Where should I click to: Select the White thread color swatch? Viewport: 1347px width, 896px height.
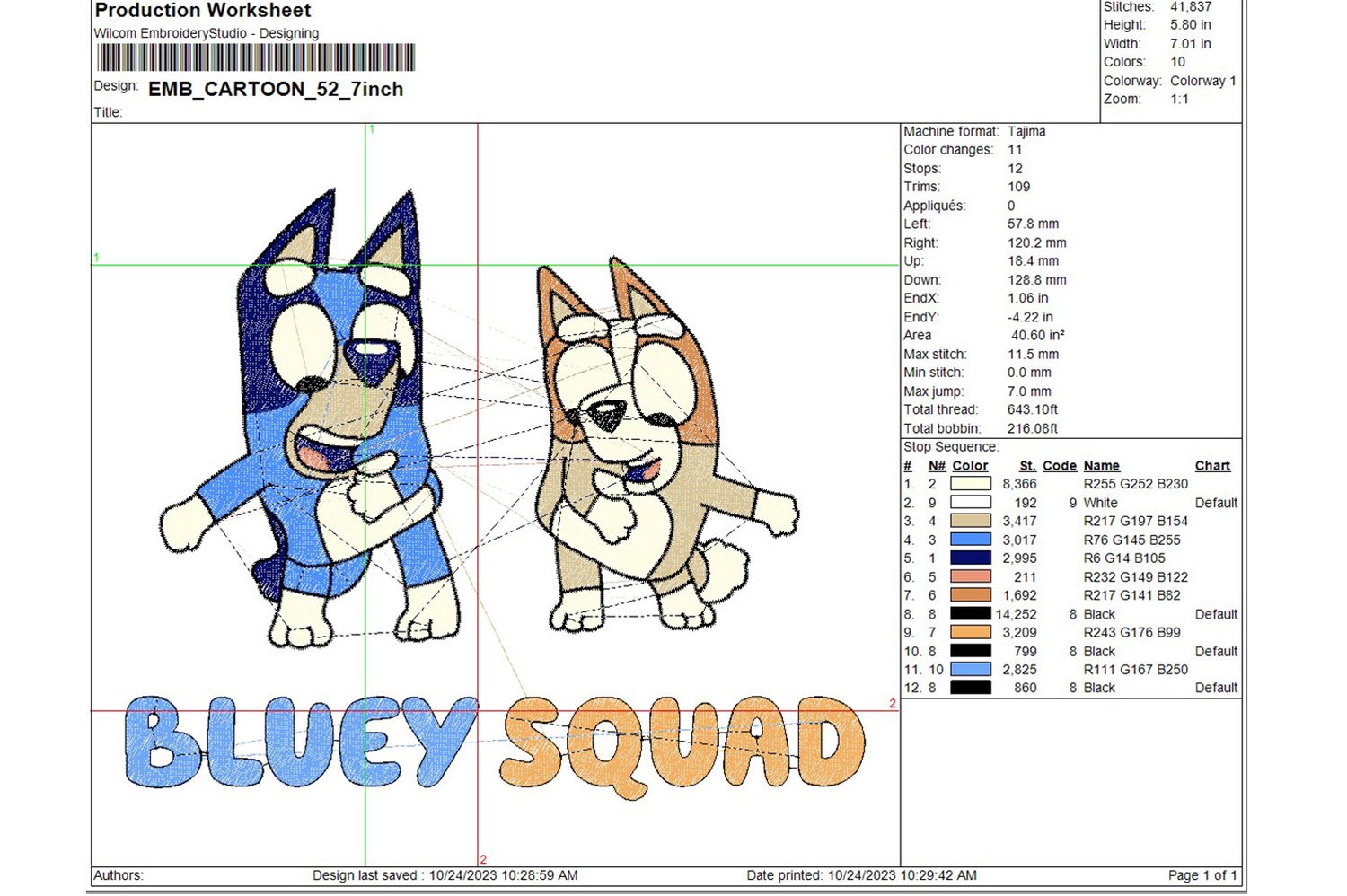tap(970, 503)
